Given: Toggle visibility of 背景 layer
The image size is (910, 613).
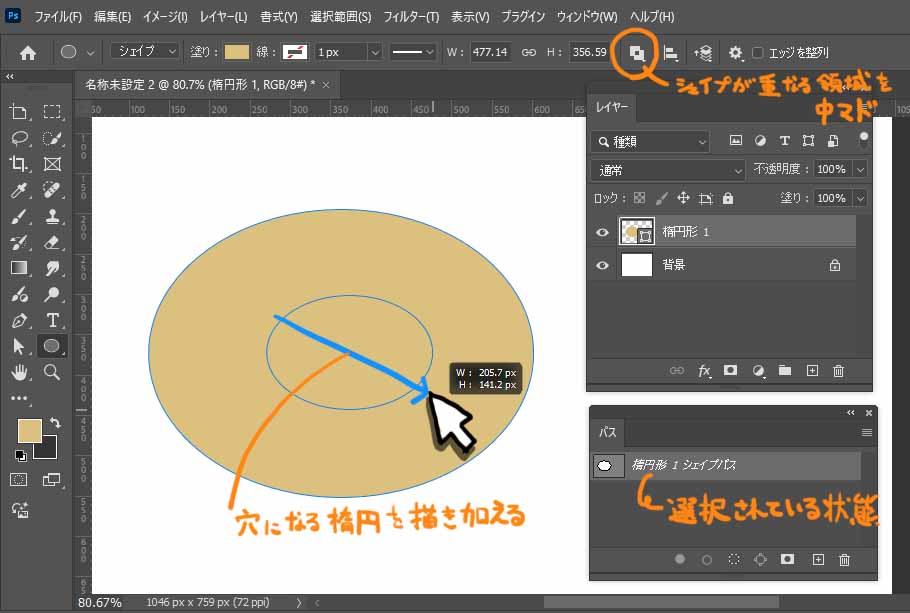Looking at the screenshot, I should click(x=602, y=265).
